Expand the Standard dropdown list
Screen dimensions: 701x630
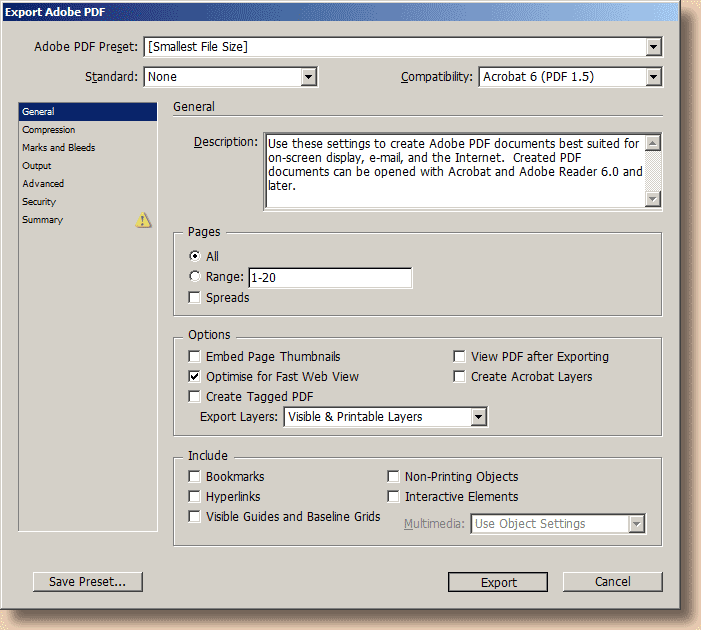coord(308,77)
